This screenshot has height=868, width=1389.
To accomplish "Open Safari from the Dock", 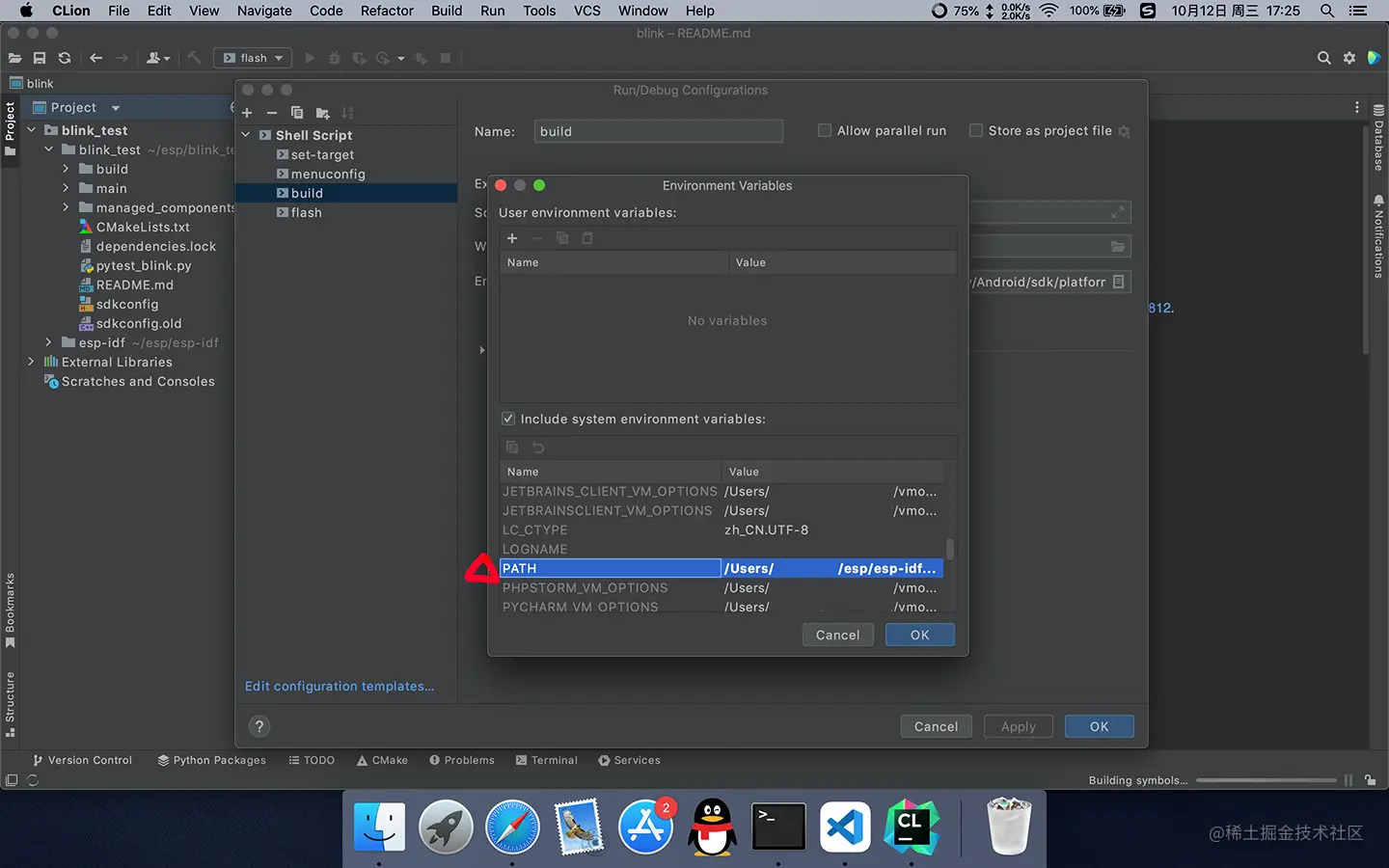I will pos(512,827).
